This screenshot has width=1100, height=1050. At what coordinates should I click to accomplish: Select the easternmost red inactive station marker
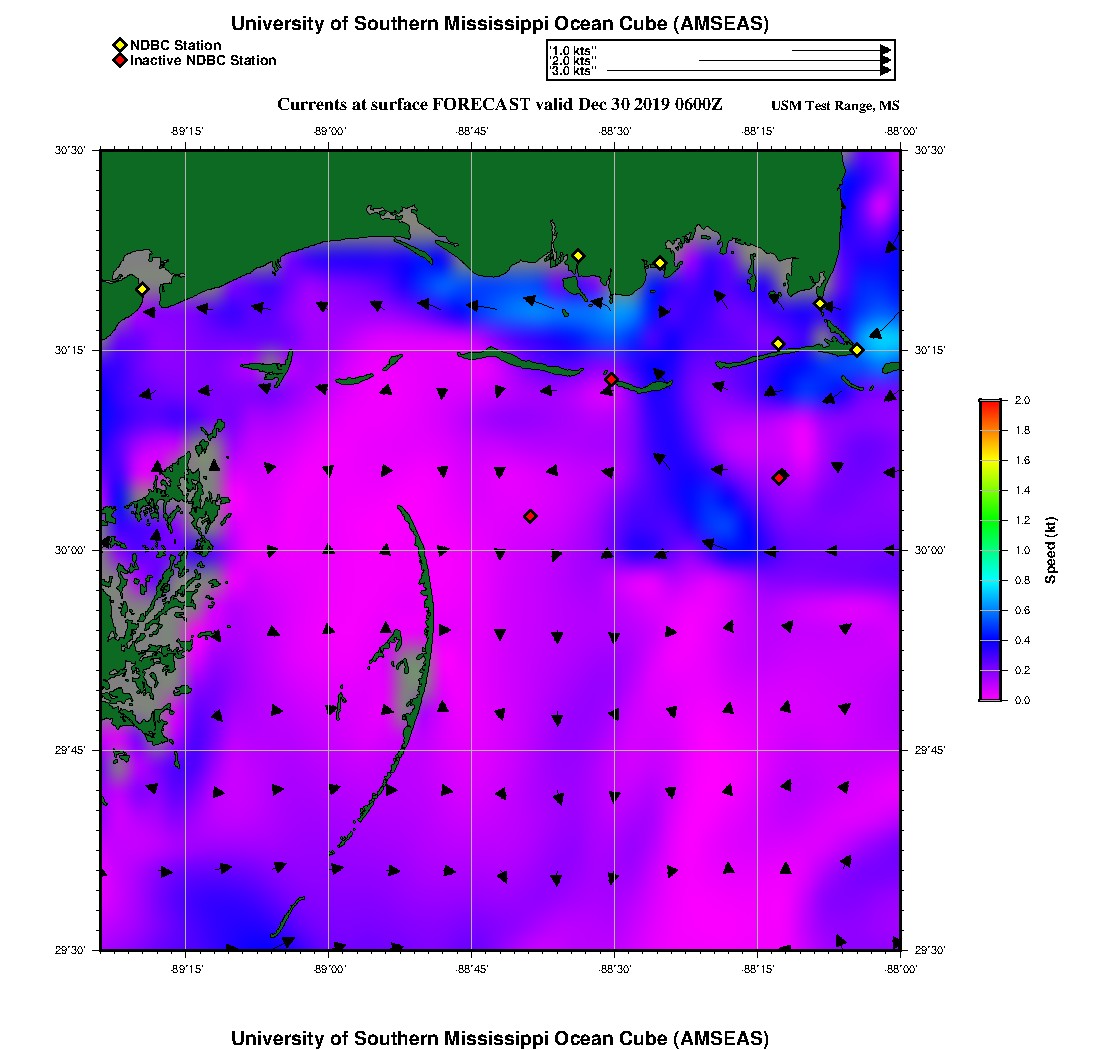coord(779,477)
